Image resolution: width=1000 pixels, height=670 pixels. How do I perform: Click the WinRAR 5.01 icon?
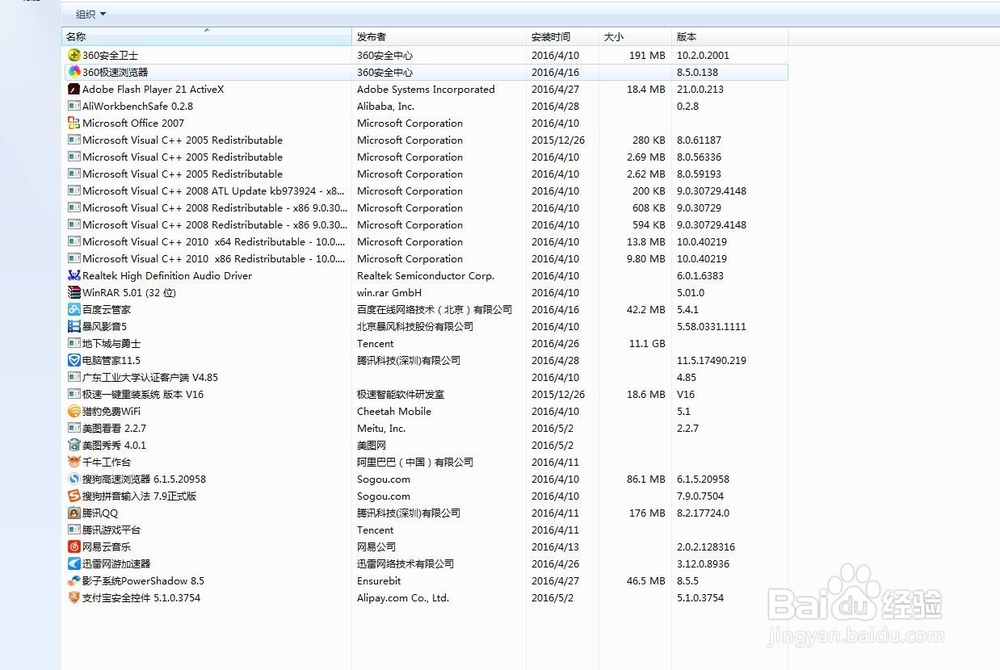coord(74,293)
